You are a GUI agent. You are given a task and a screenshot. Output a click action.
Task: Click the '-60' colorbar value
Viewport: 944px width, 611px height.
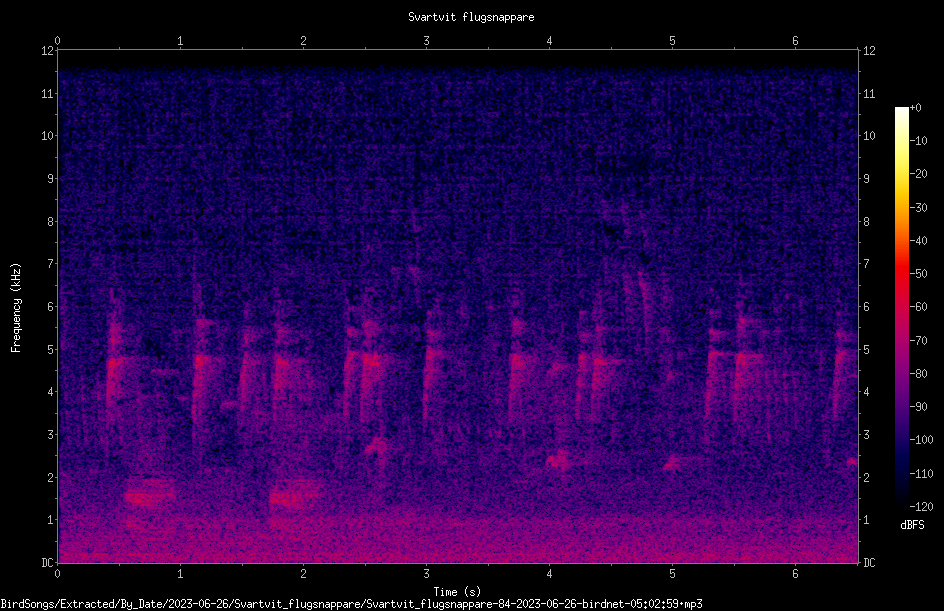pyautogui.click(x=918, y=307)
